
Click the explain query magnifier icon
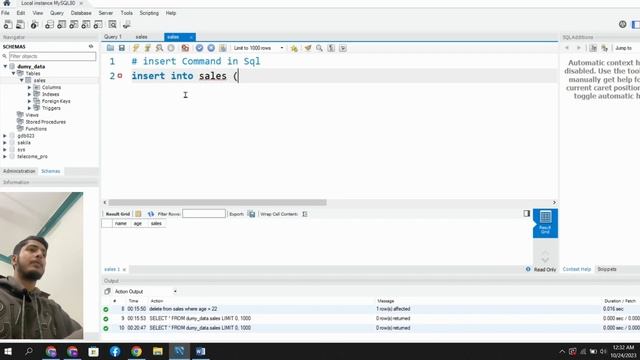point(159,48)
